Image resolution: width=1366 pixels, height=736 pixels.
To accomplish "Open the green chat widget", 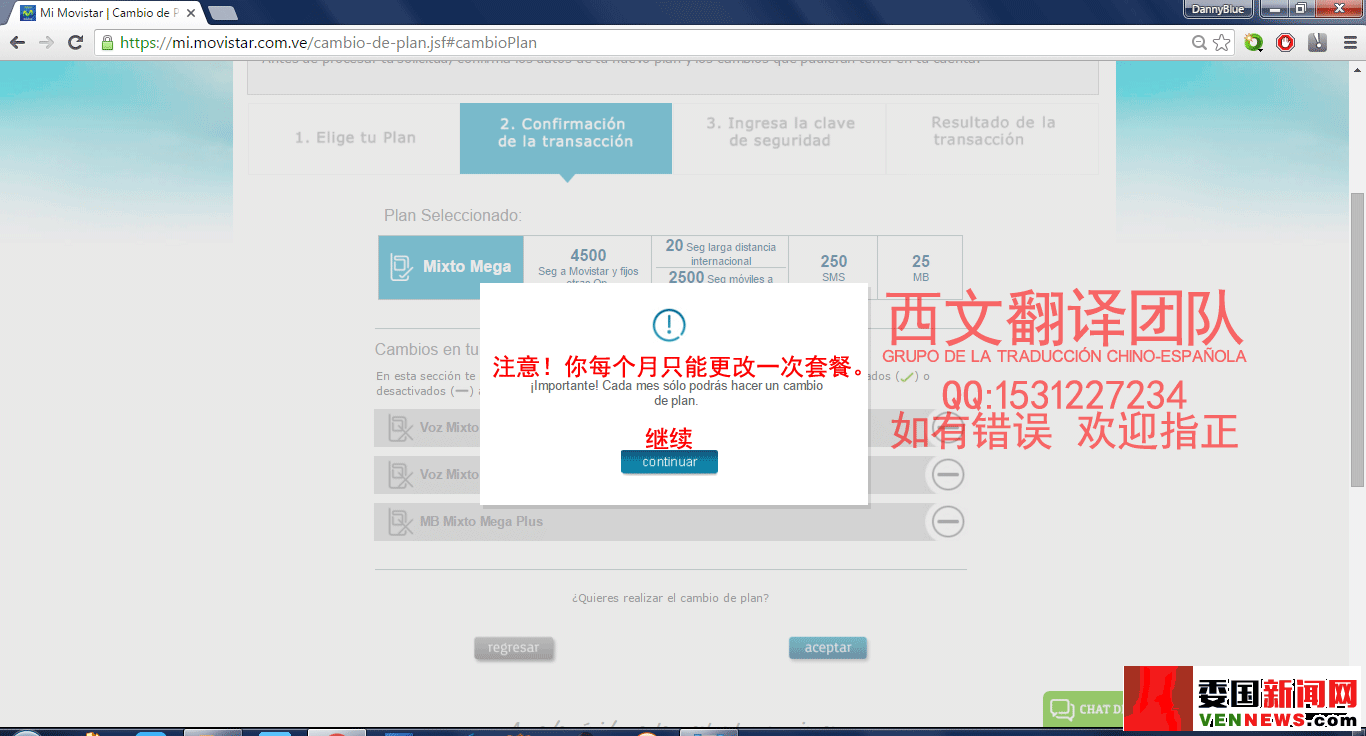I will click(1083, 709).
